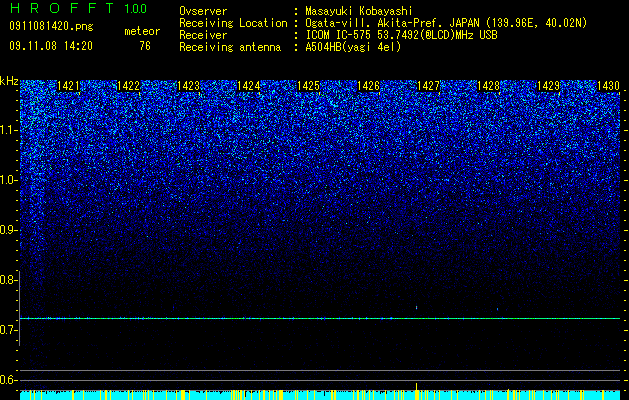Select the 1424 time marker label
Image resolution: width=629 pixels, height=400 pixels.
click(248, 86)
